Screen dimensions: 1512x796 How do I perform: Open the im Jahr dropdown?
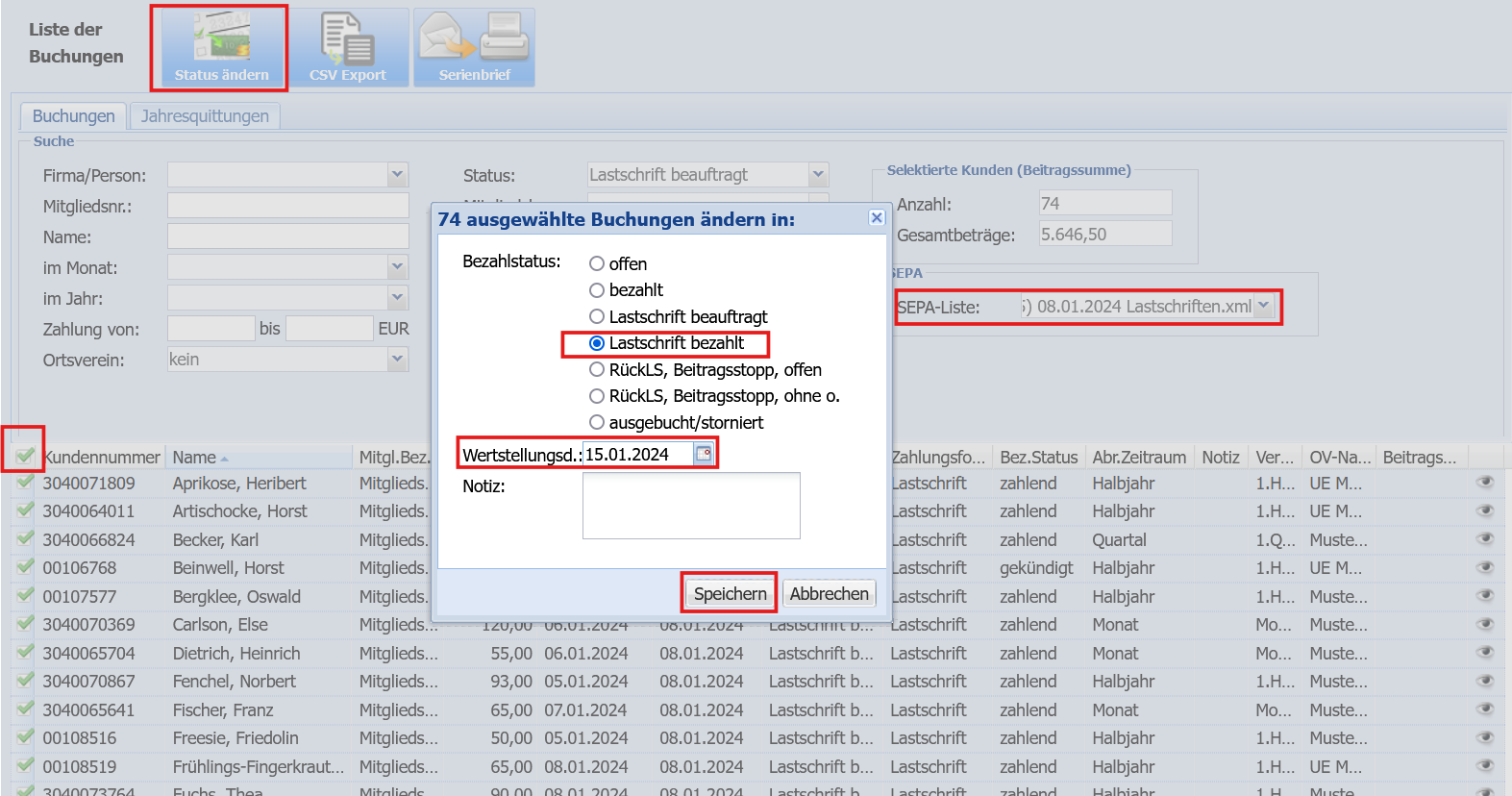tap(398, 297)
